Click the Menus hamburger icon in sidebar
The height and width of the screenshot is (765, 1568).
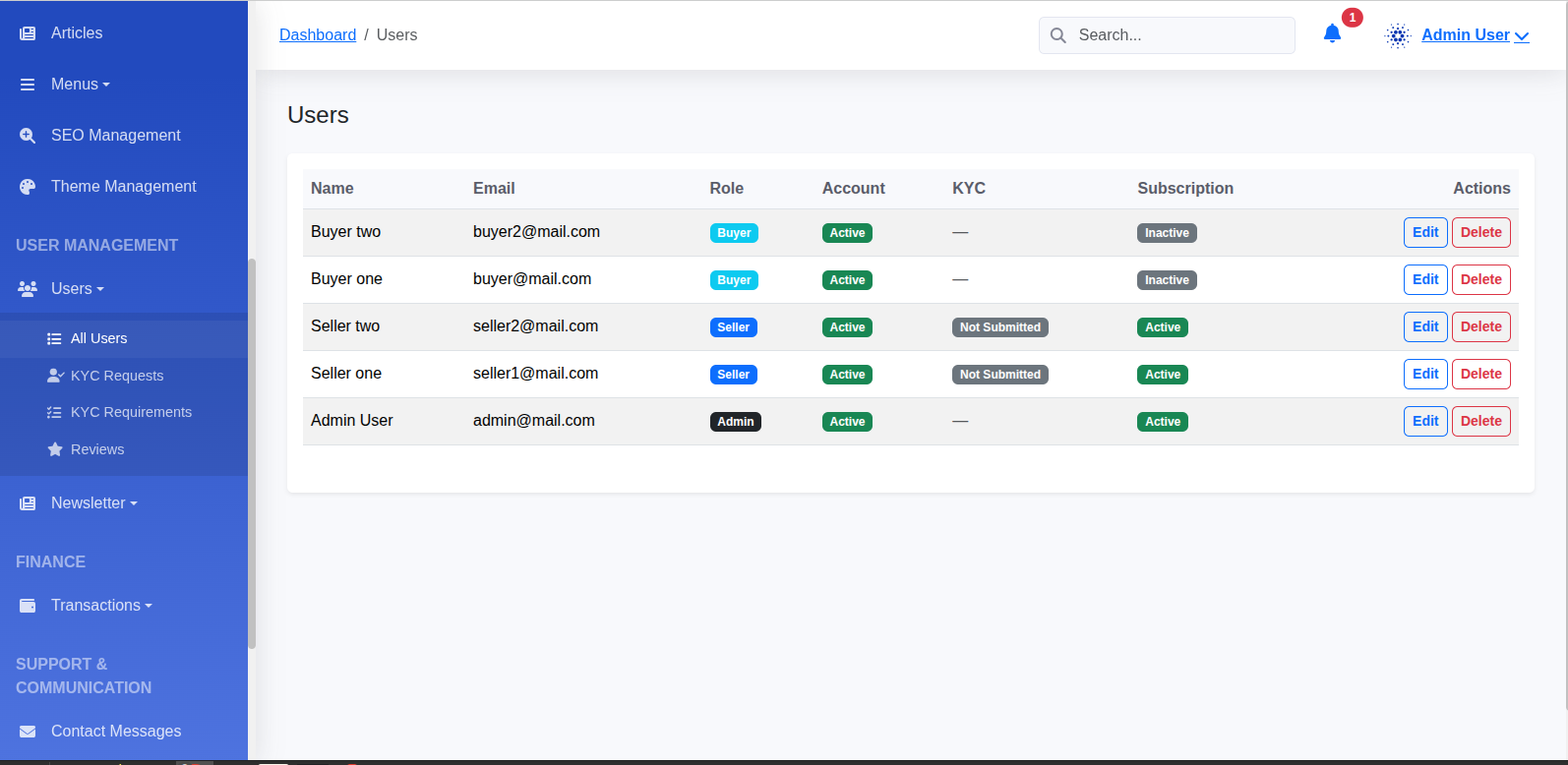(x=28, y=85)
